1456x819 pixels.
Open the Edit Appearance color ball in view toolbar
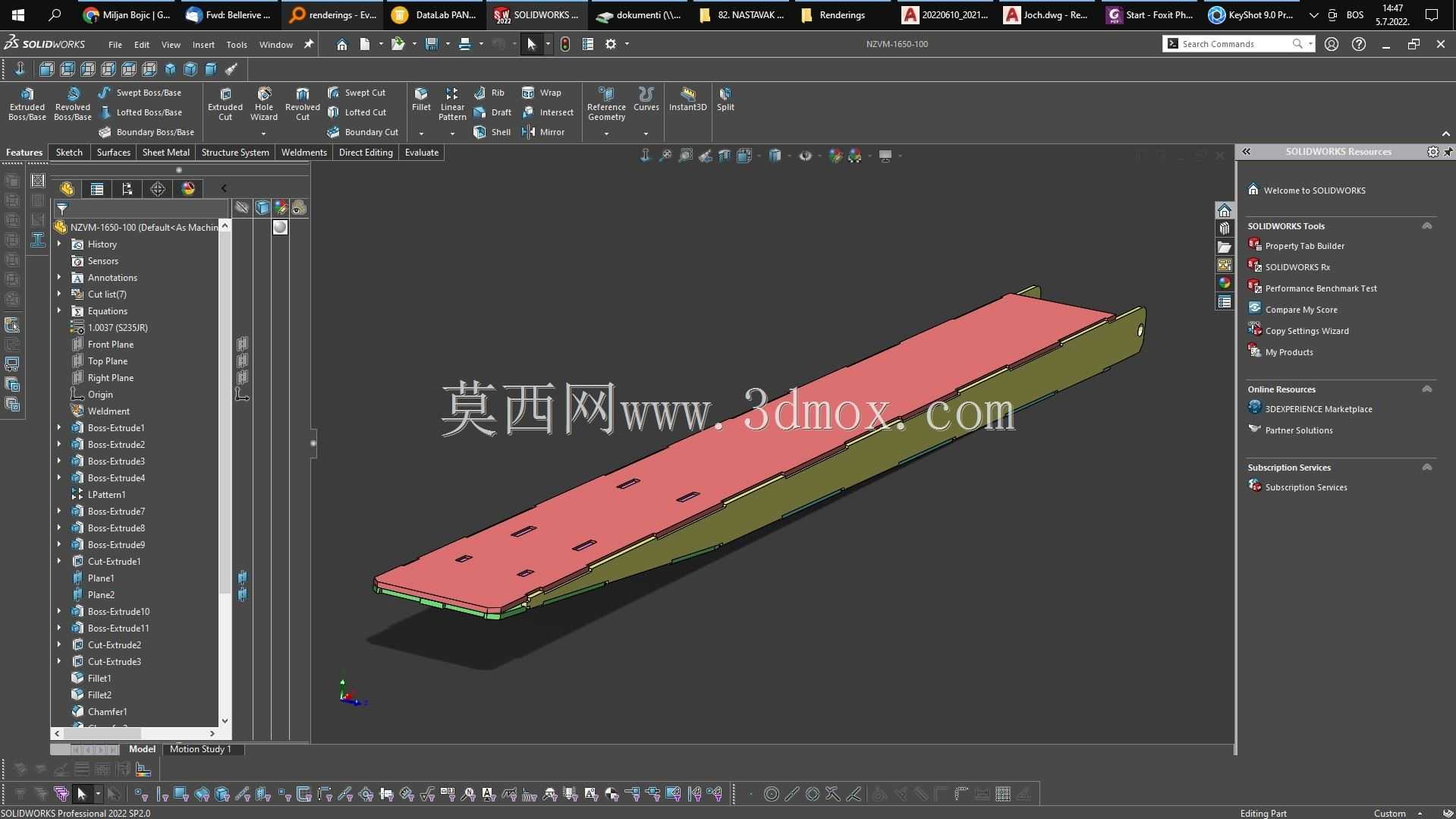pyautogui.click(x=835, y=156)
